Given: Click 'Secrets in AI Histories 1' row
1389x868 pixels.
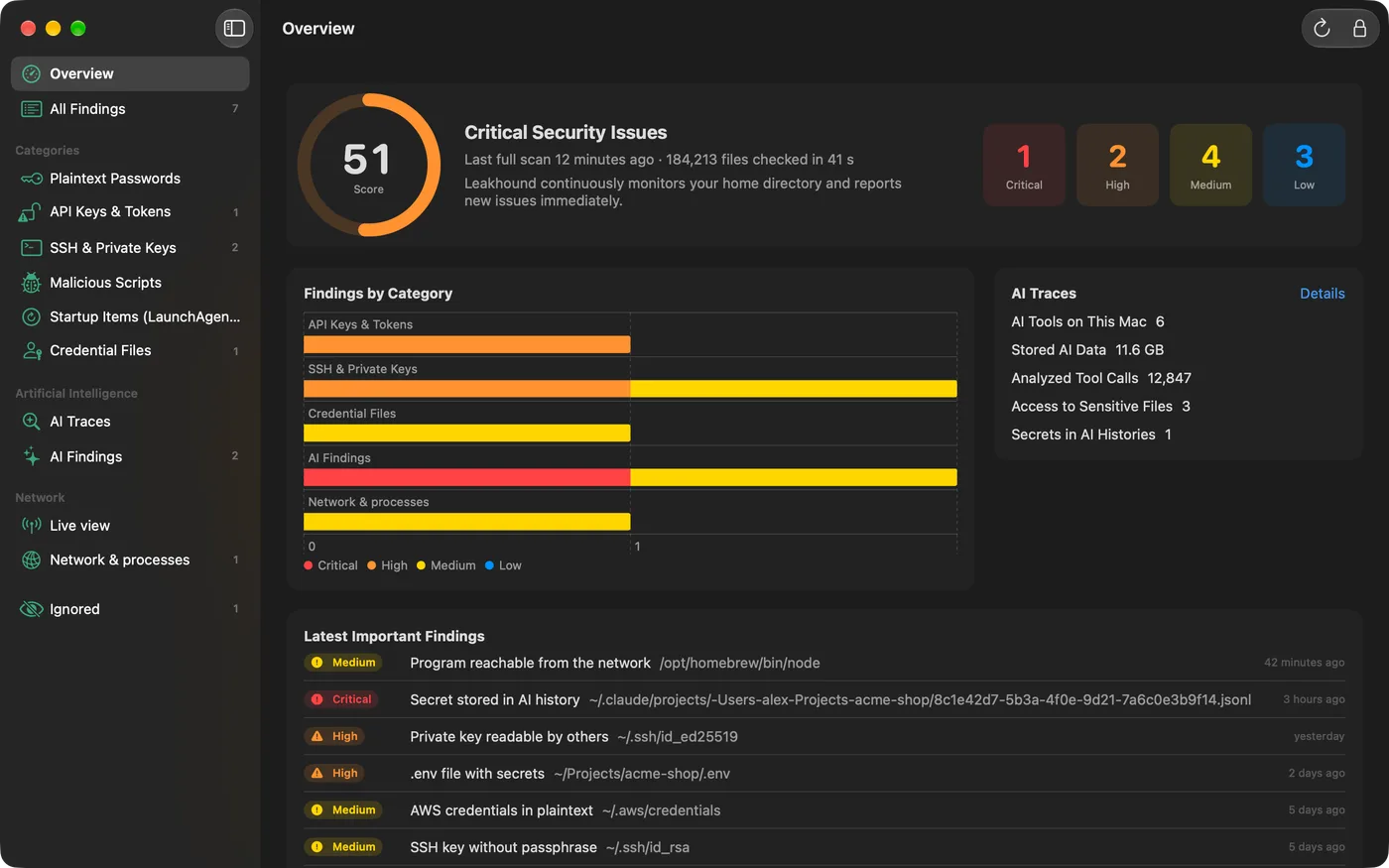Looking at the screenshot, I should tap(1091, 434).
